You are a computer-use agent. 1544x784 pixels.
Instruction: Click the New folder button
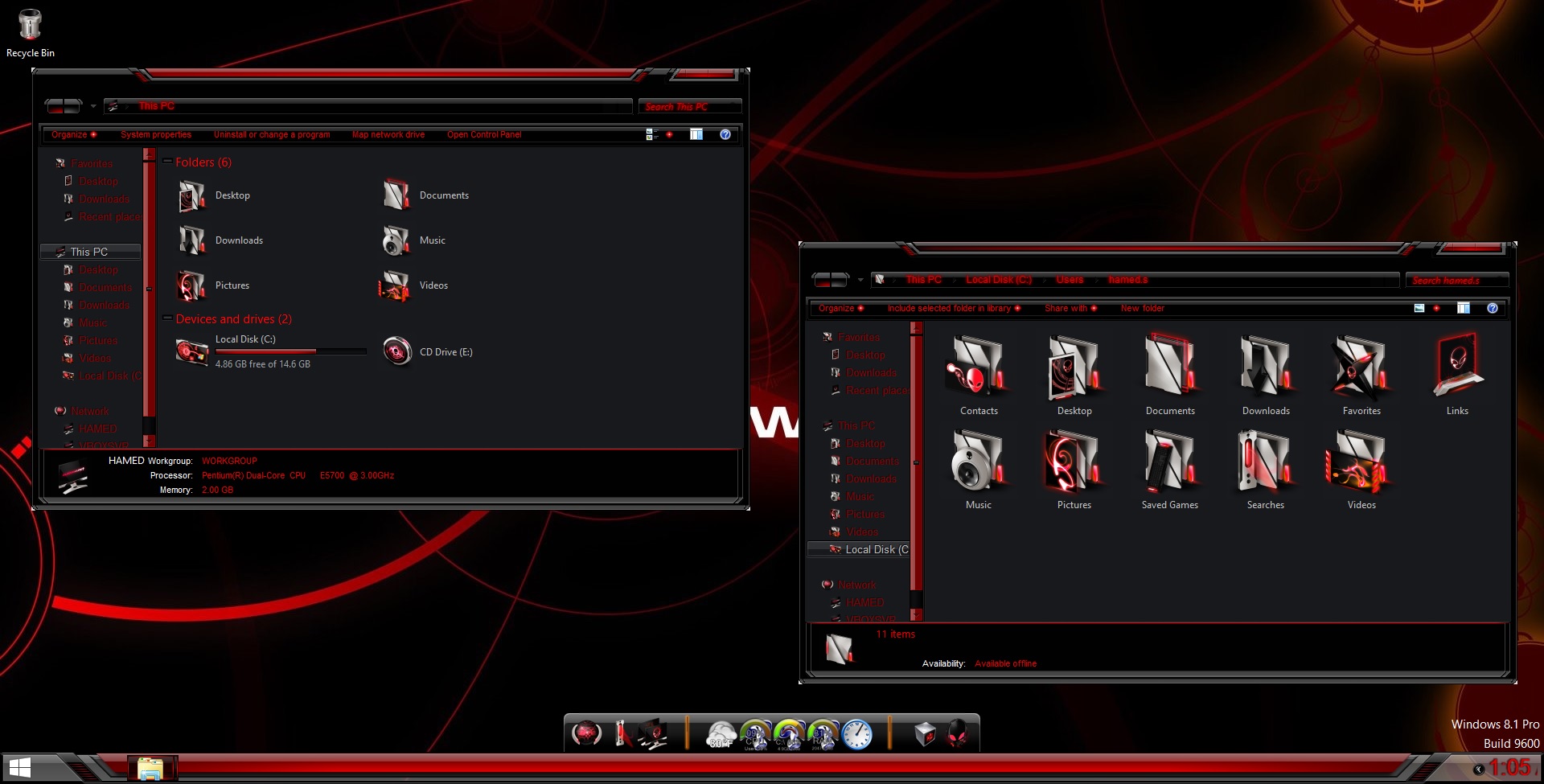[1142, 308]
